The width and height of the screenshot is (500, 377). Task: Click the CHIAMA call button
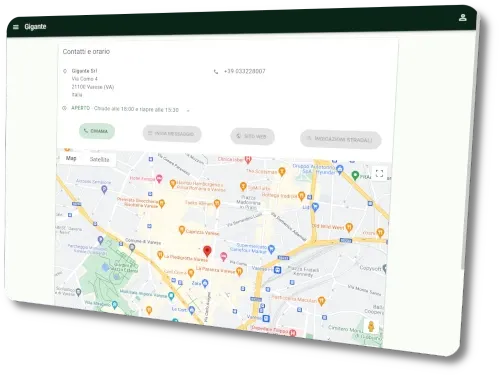(97, 131)
